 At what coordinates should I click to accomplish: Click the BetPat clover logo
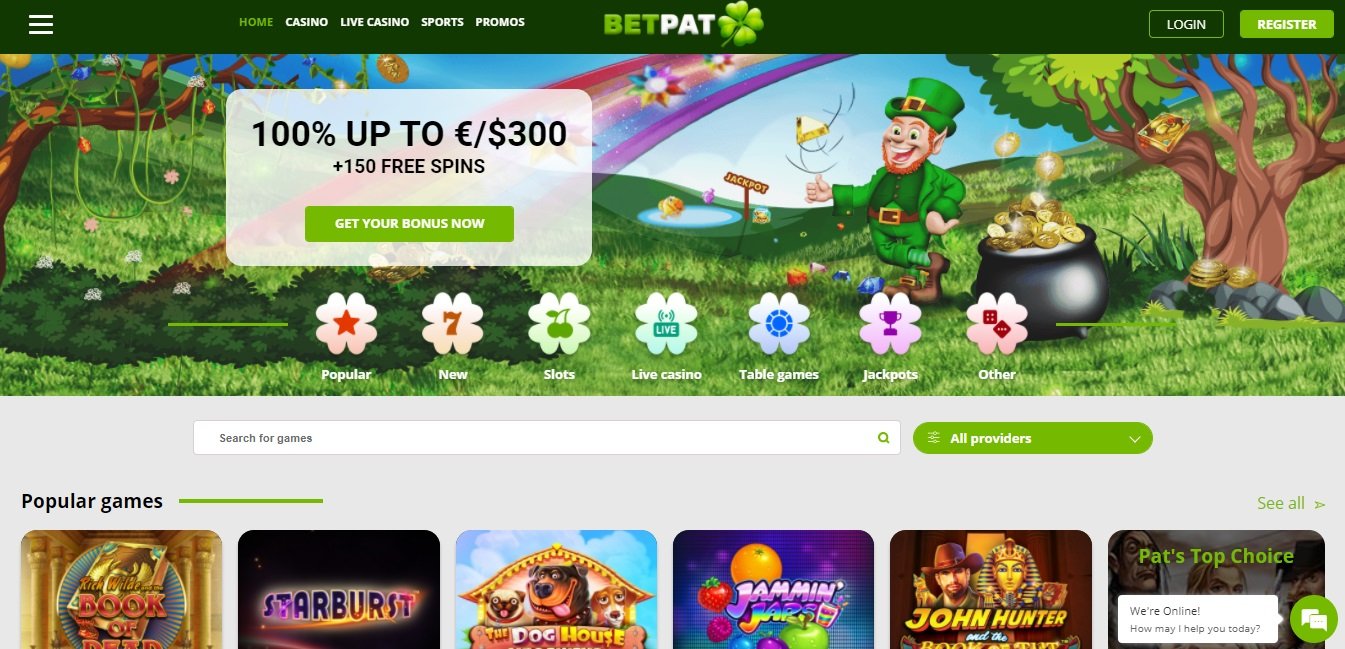[x=683, y=24]
